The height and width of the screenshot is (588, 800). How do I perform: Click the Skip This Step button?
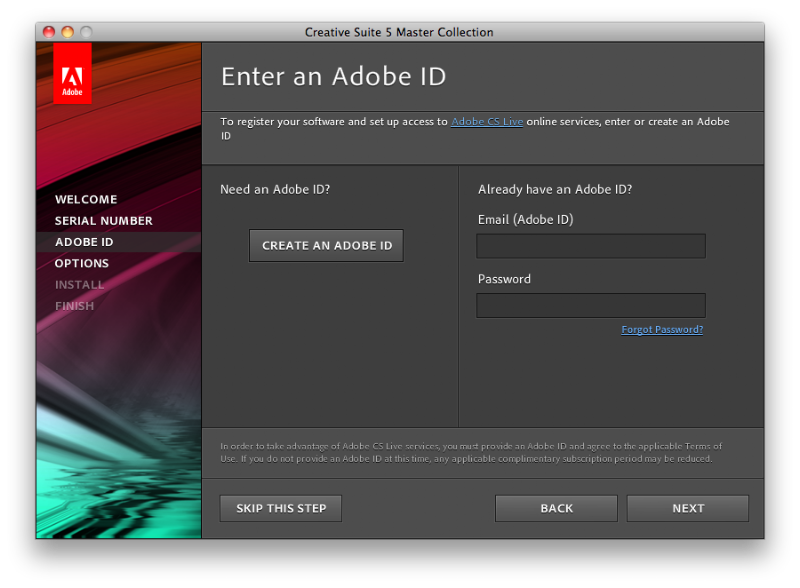click(281, 508)
